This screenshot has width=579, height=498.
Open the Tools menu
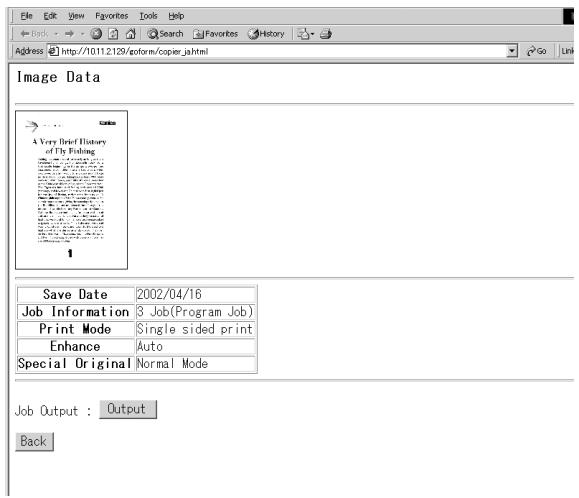(x=148, y=16)
